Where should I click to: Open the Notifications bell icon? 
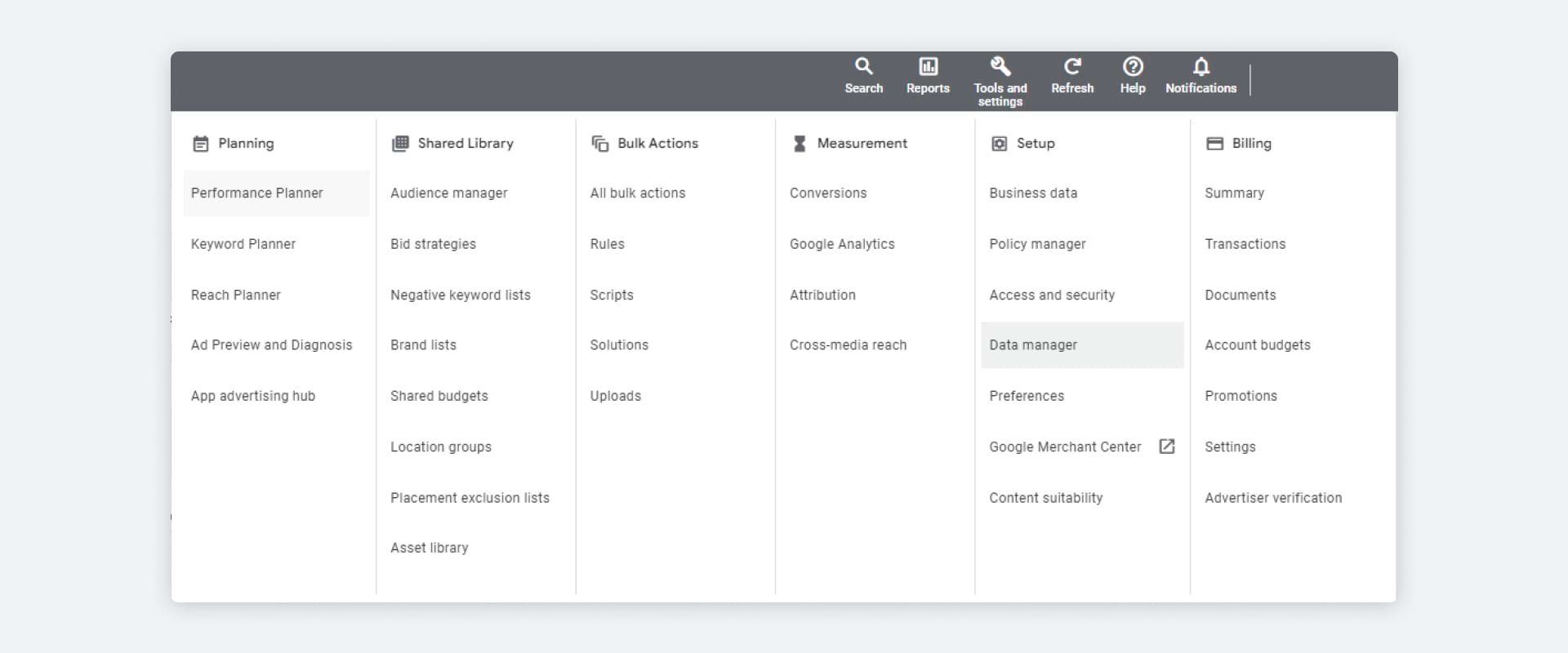pyautogui.click(x=1200, y=67)
